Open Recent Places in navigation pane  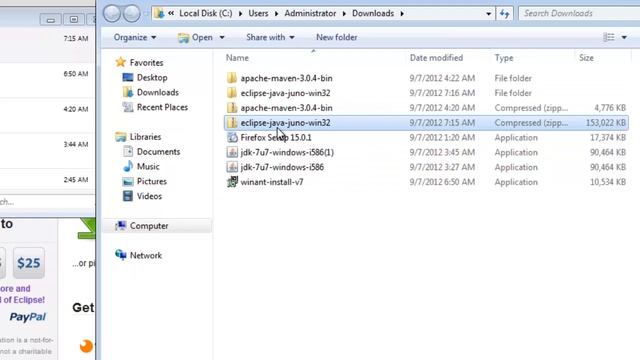click(x=162, y=107)
